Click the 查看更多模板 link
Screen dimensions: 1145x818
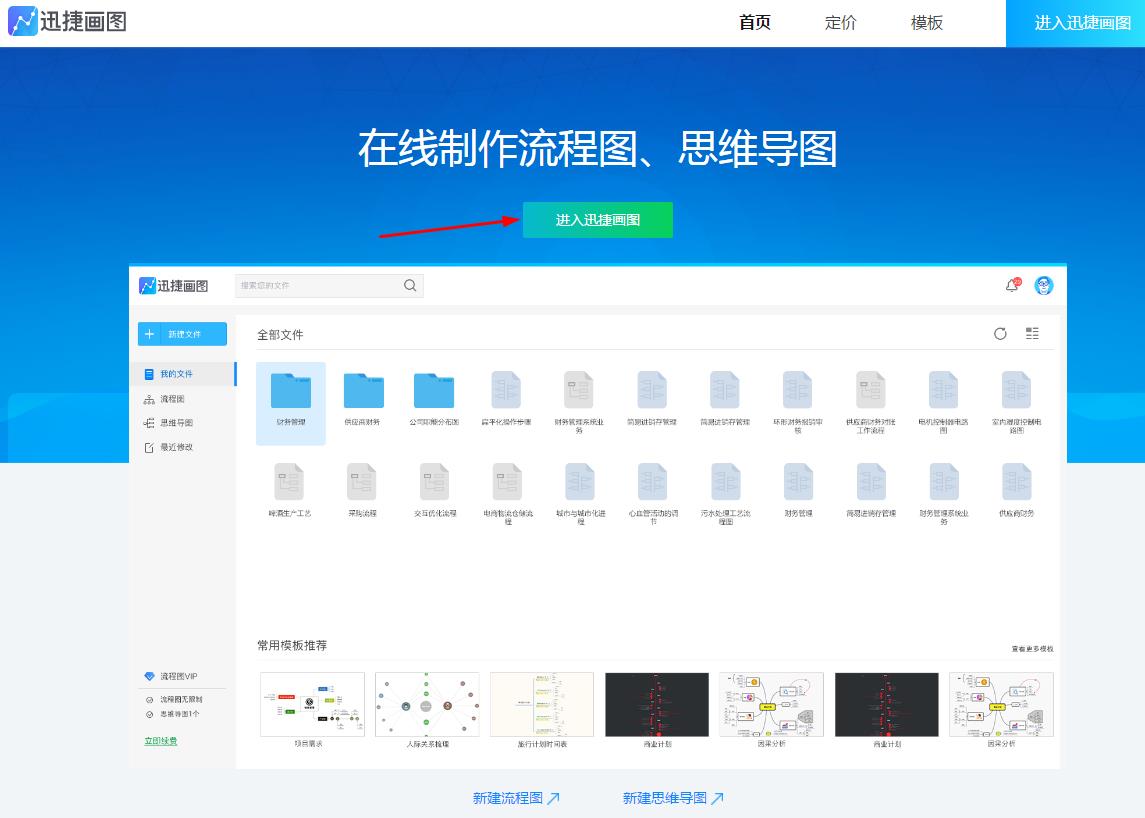(x=1033, y=649)
